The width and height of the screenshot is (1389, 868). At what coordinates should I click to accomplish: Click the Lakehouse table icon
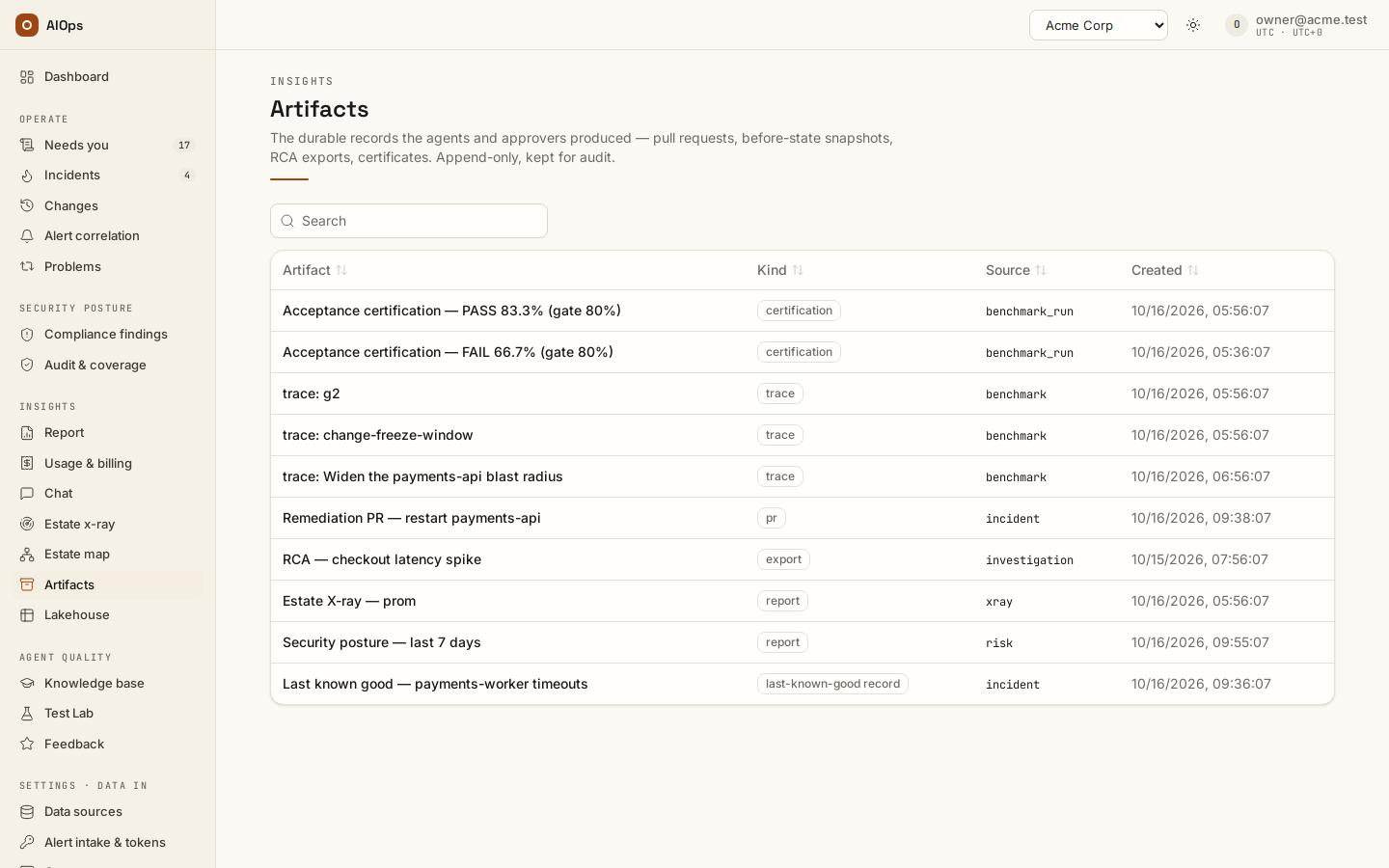coord(27,615)
